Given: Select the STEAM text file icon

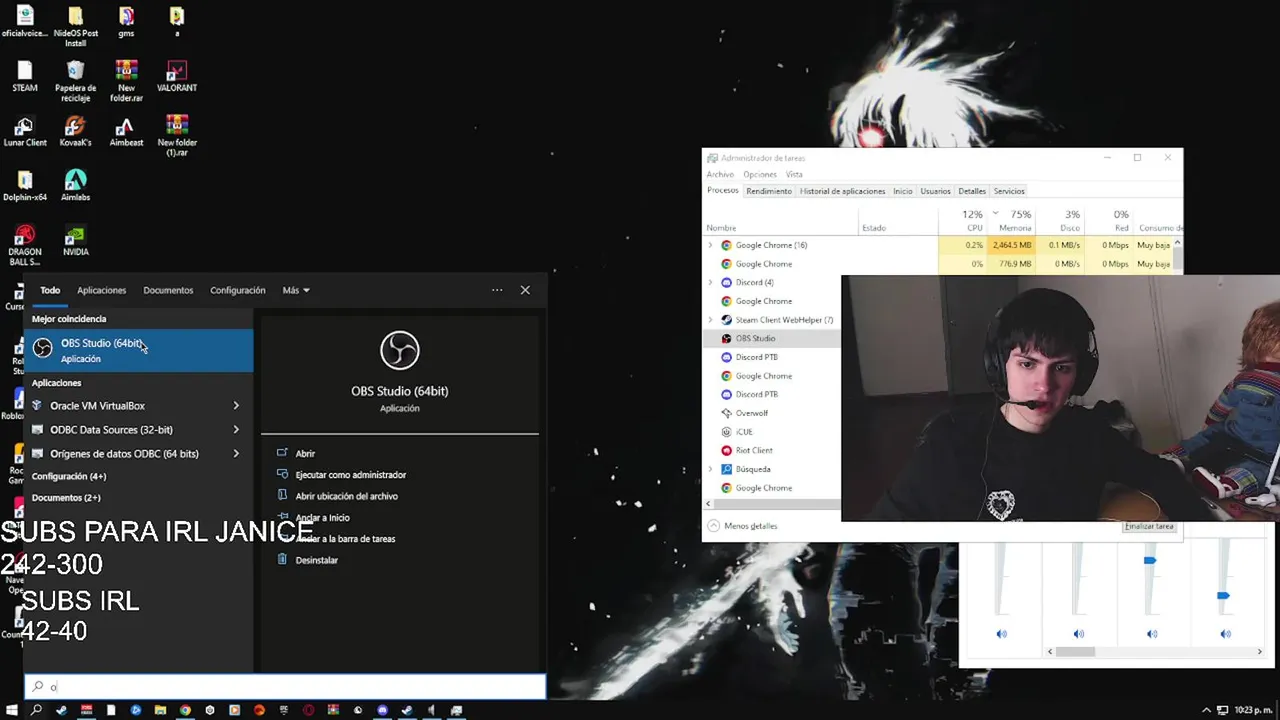Looking at the screenshot, I should [x=25, y=76].
